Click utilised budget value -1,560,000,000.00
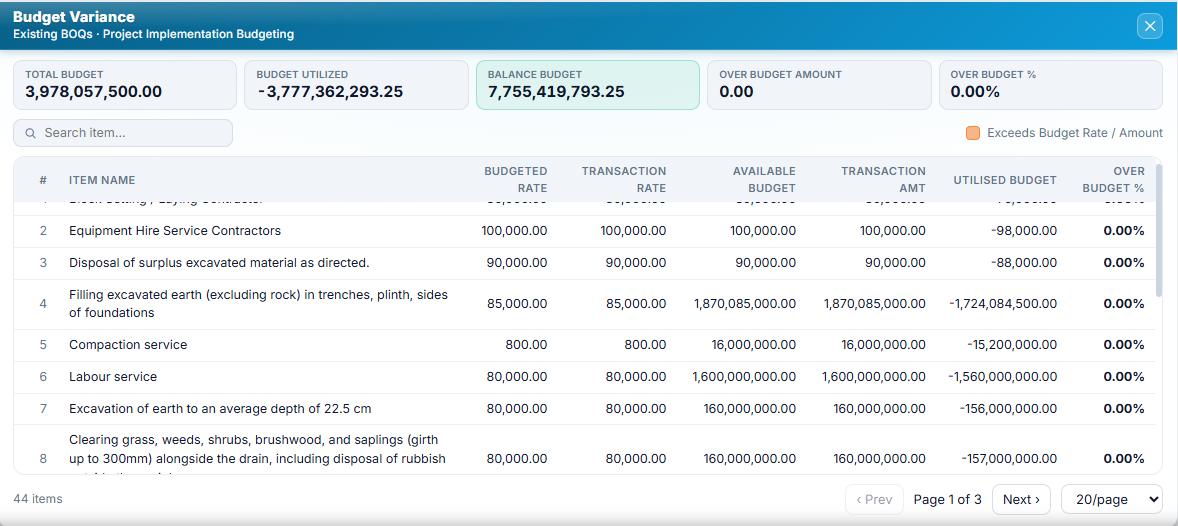Image resolution: width=1178 pixels, height=526 pixels. click(1002, 377)
